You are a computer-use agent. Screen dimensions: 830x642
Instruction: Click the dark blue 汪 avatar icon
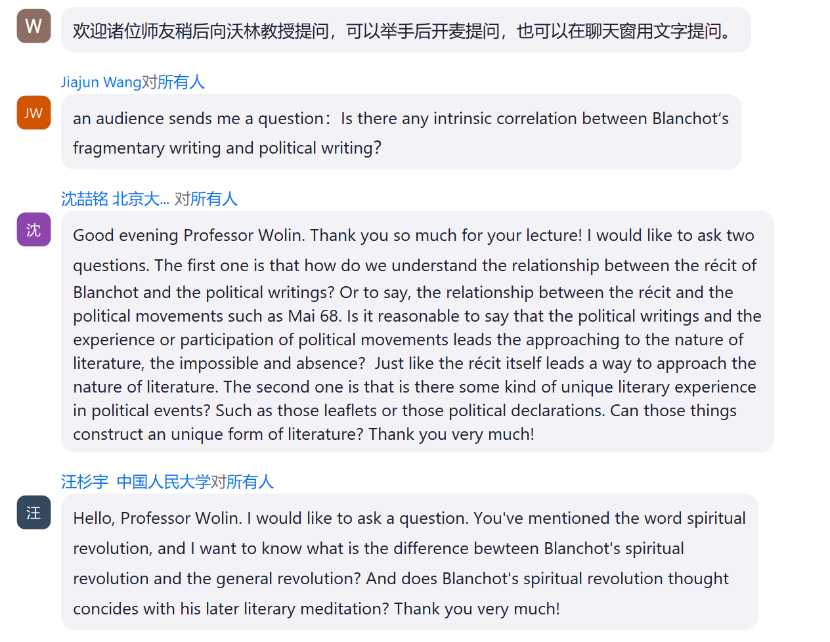(33, 512)
